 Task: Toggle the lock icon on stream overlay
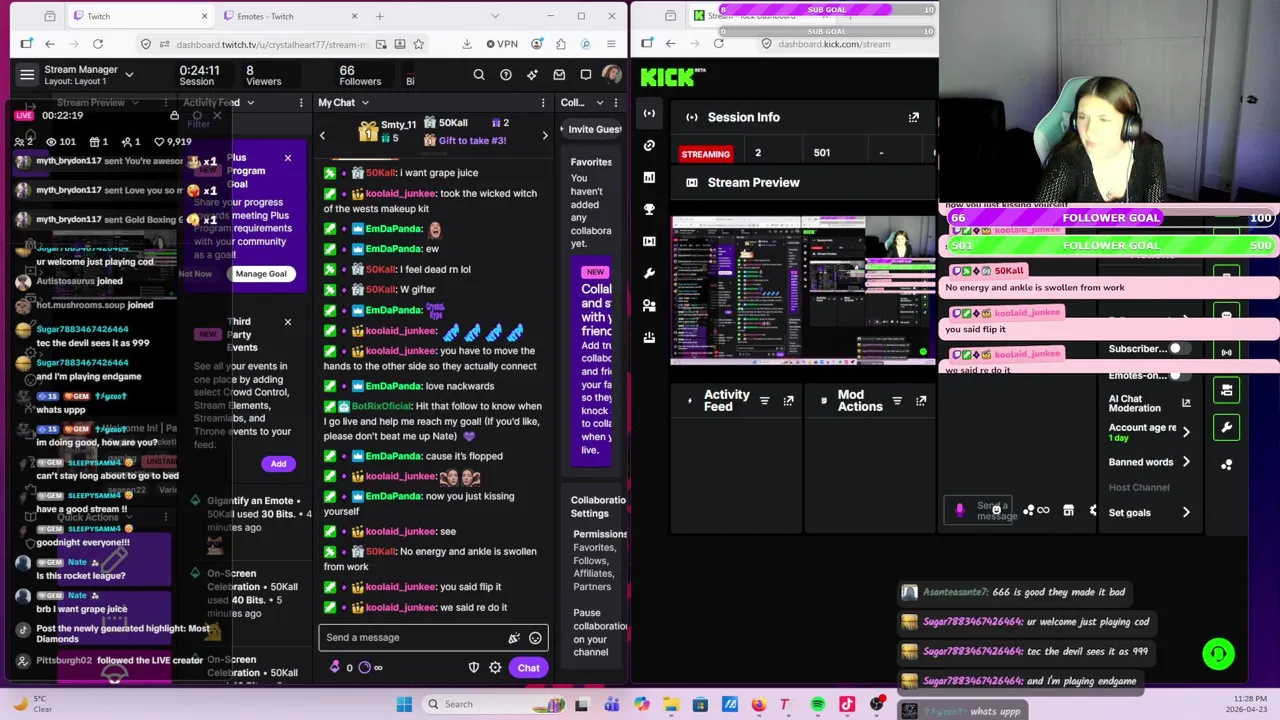[x=174, y=116]
